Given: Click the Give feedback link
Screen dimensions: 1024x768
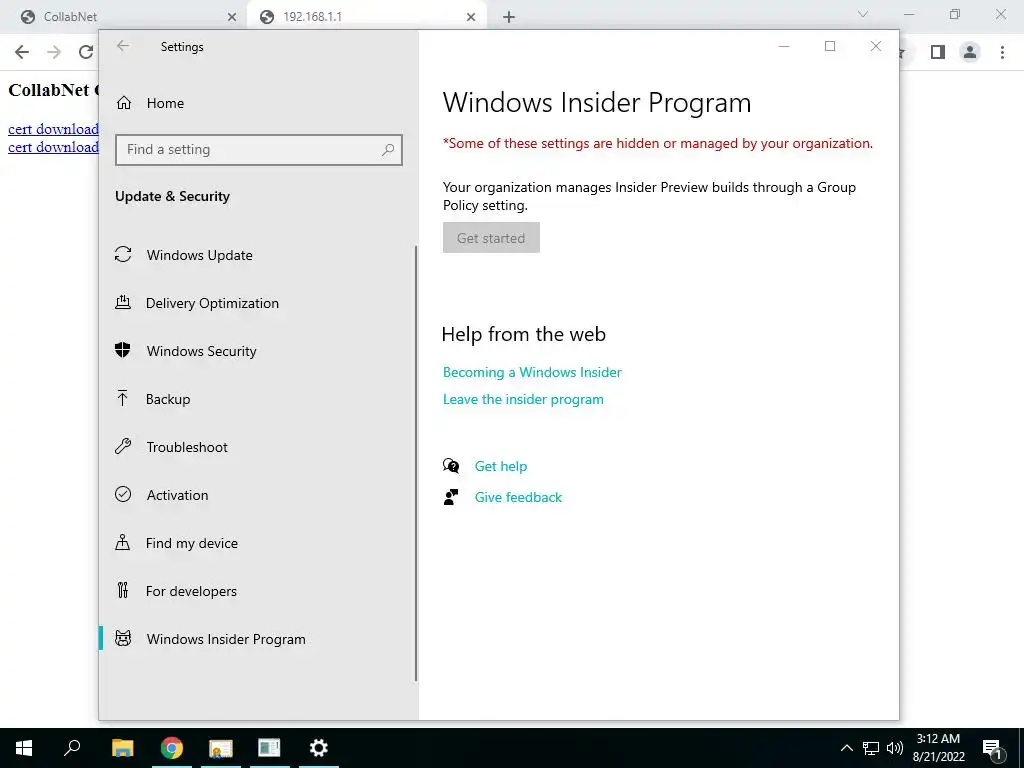Looking at the screenshot, I should coord(519,497).
